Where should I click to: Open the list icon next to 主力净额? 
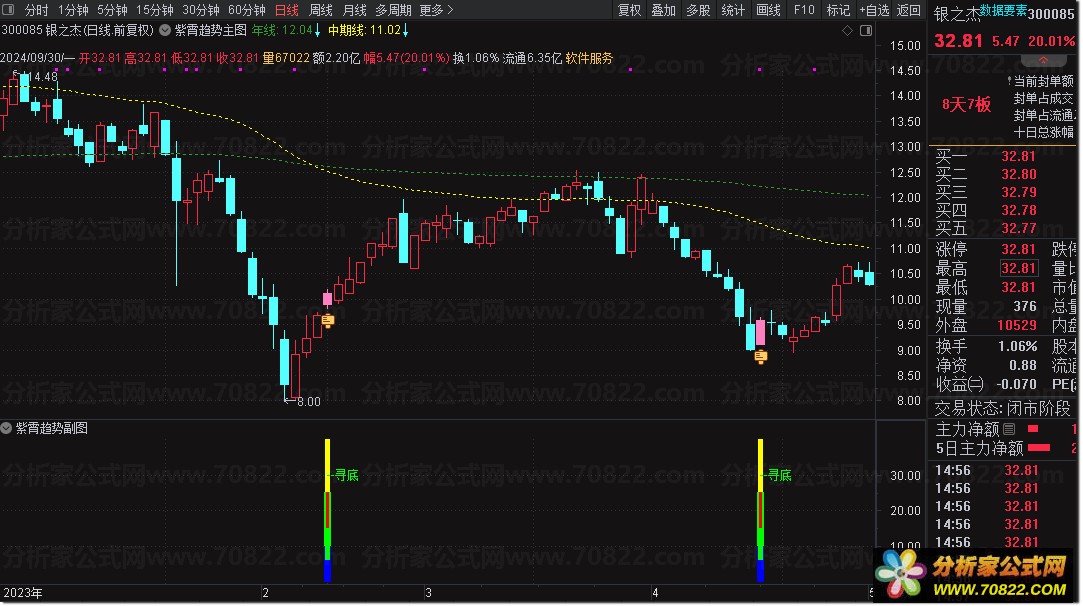[1009, 429]
